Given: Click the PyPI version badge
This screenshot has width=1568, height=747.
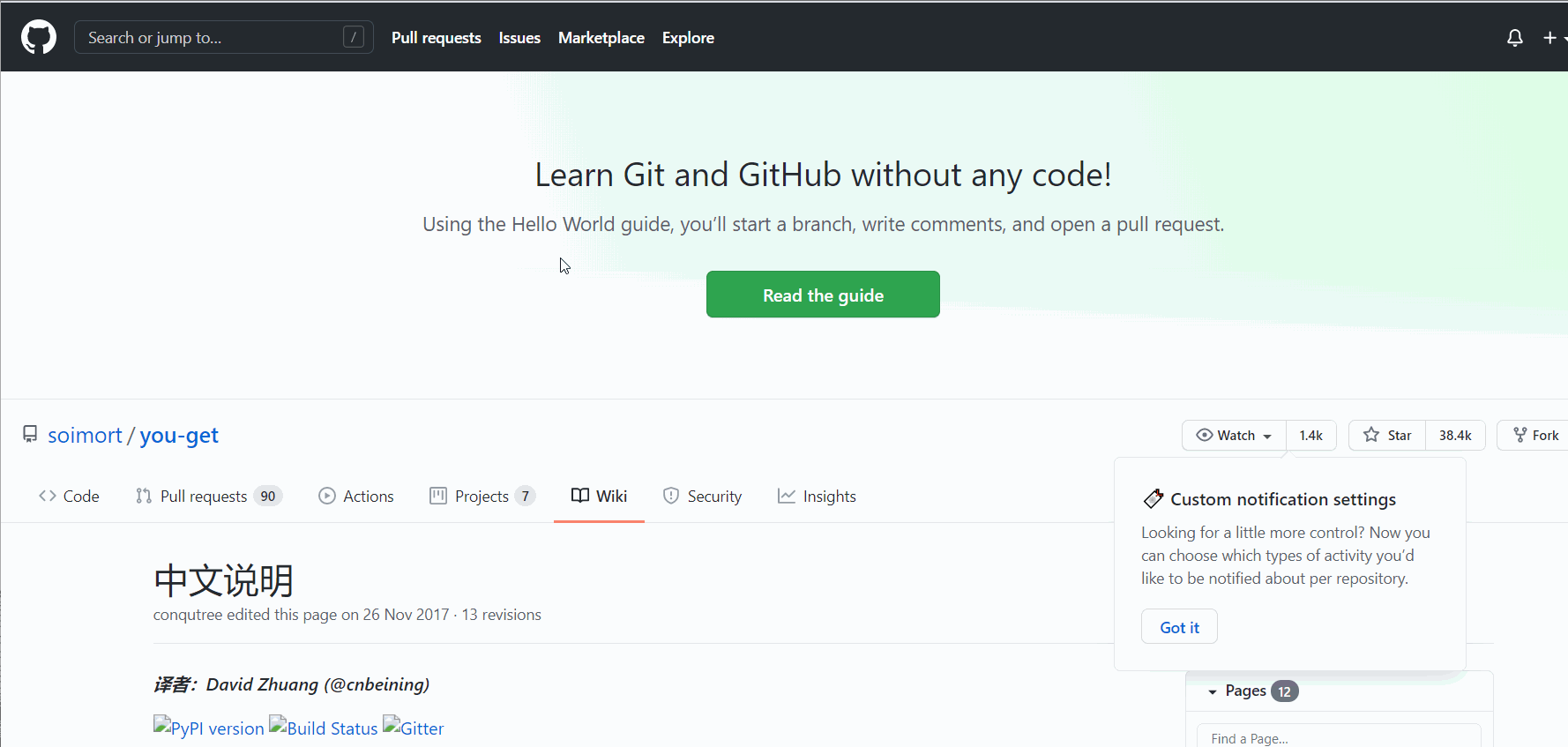Looking at the screenshot, I should 209,728.
